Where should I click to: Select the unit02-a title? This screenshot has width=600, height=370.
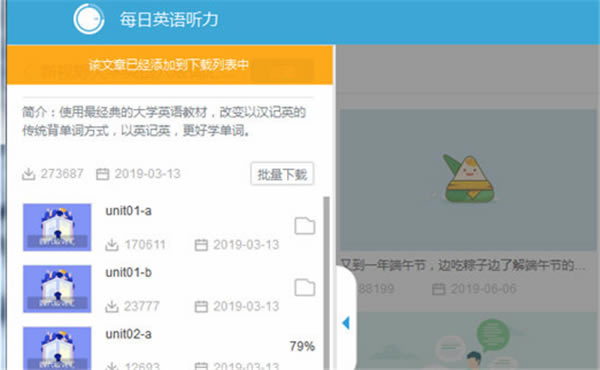[128, 334]
